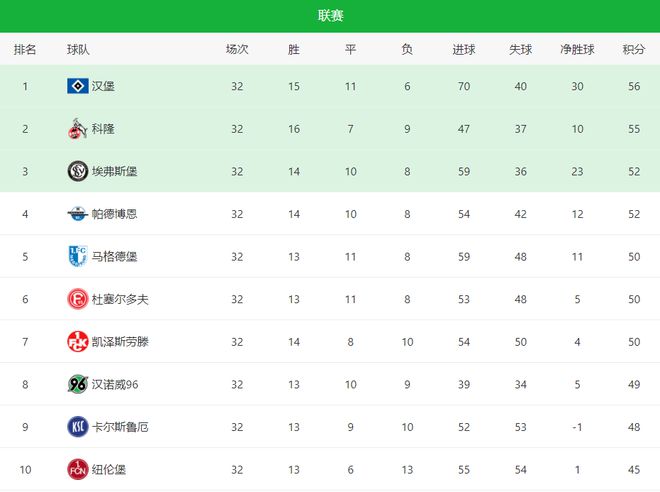Click the Paderborn (帕德博恩) club logo

(77, 214)
